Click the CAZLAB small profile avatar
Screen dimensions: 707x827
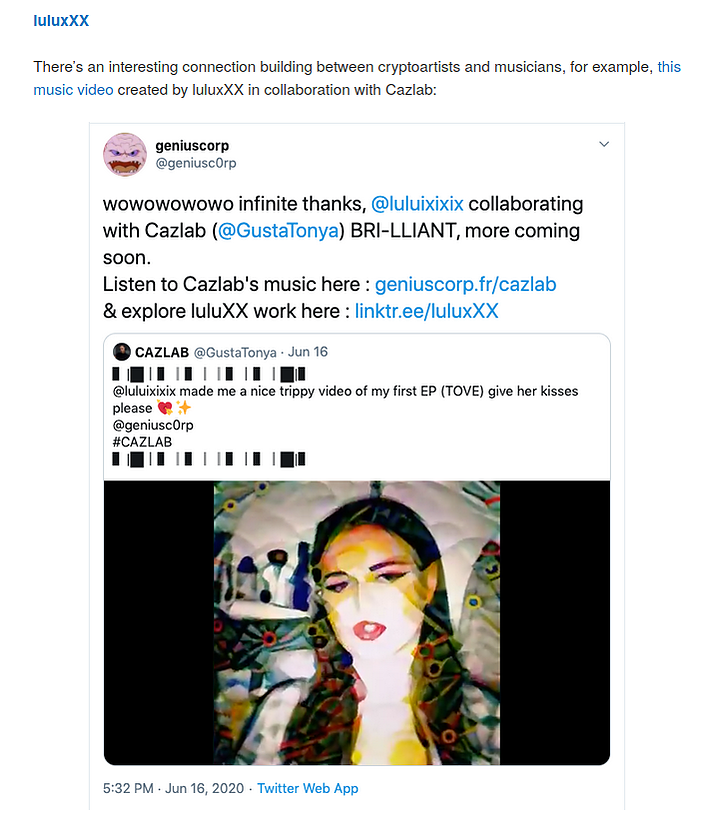(122, 352)
